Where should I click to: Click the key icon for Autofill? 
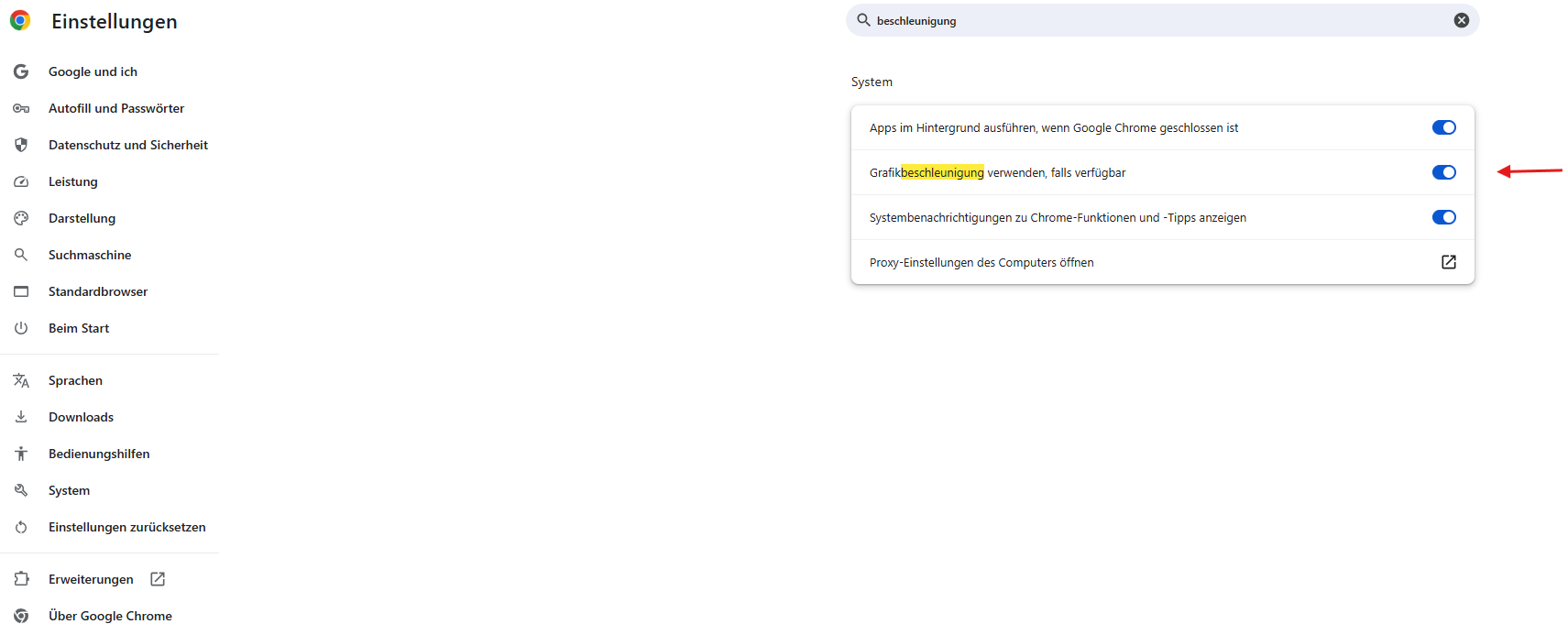[x=21, y=108]
